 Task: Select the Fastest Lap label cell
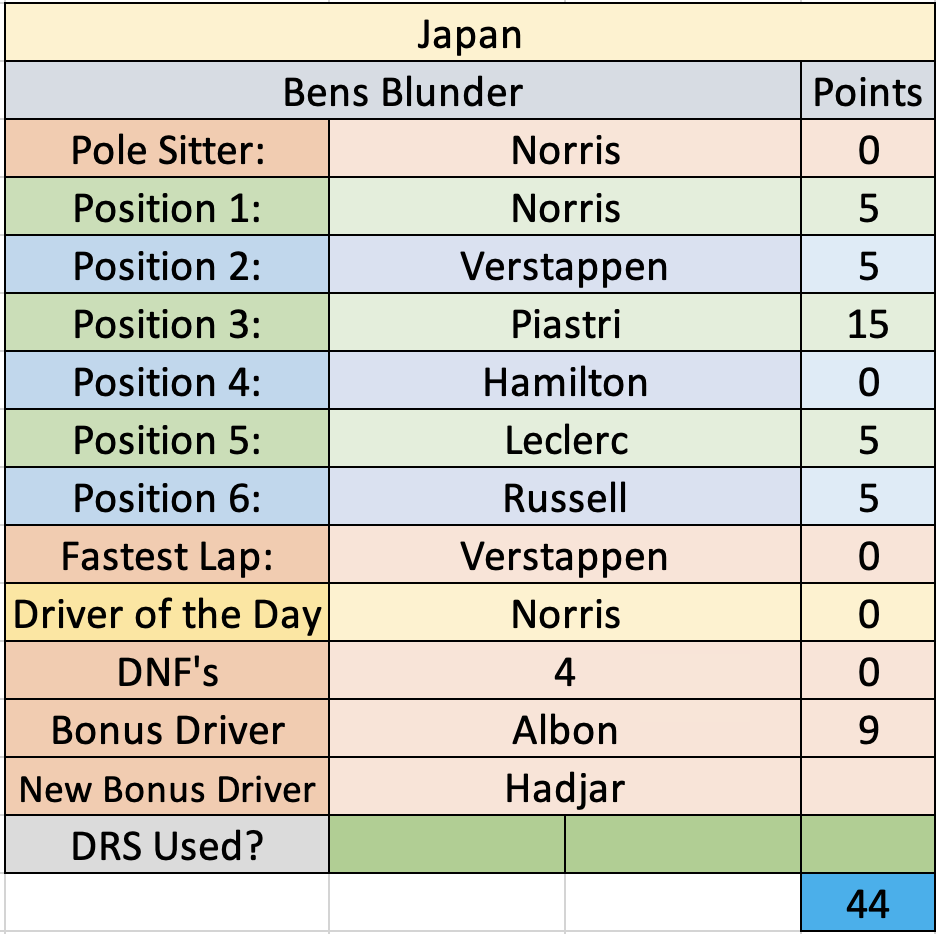pos(167,554)
